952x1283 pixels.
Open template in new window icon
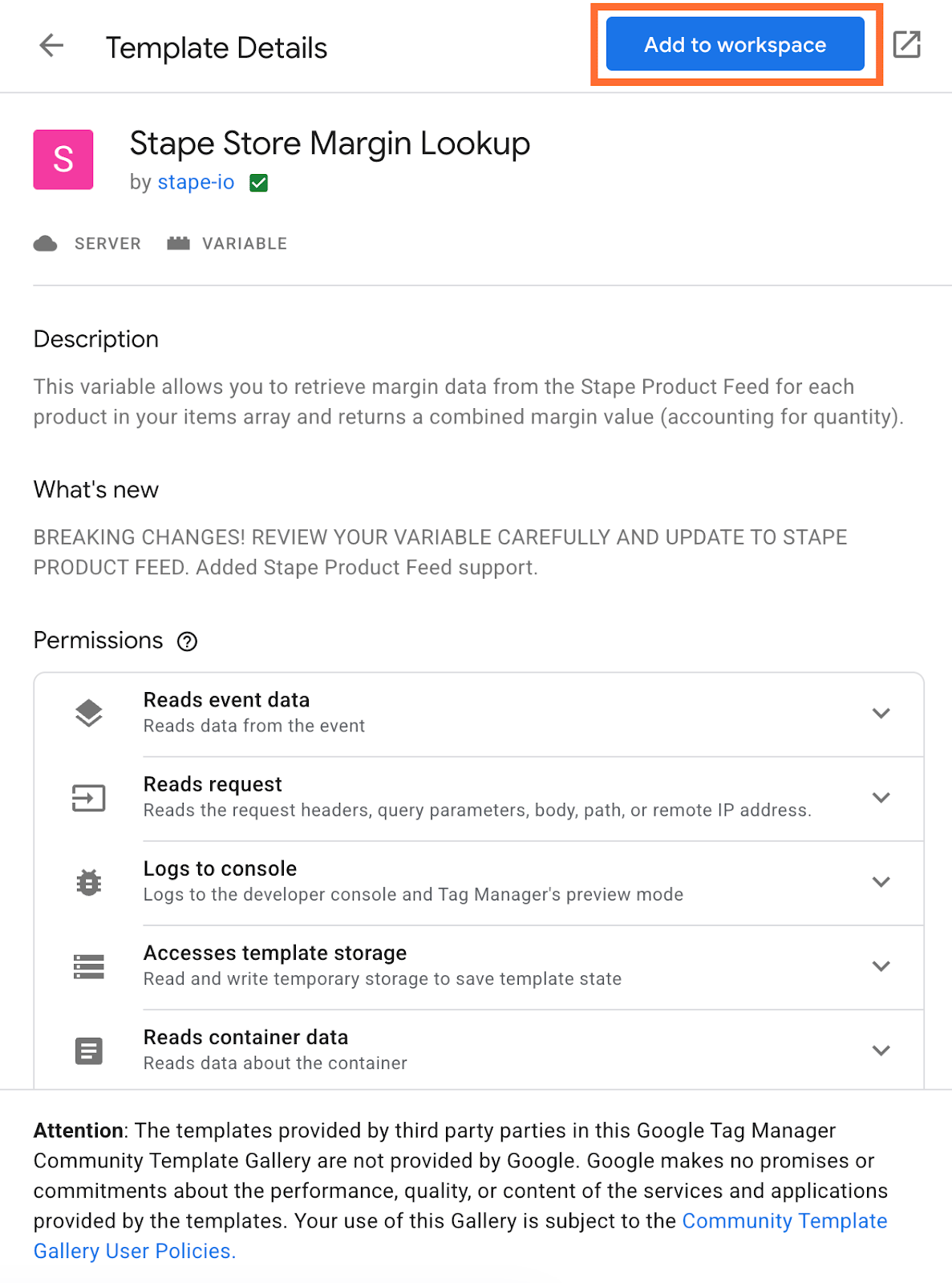[907, 45]
